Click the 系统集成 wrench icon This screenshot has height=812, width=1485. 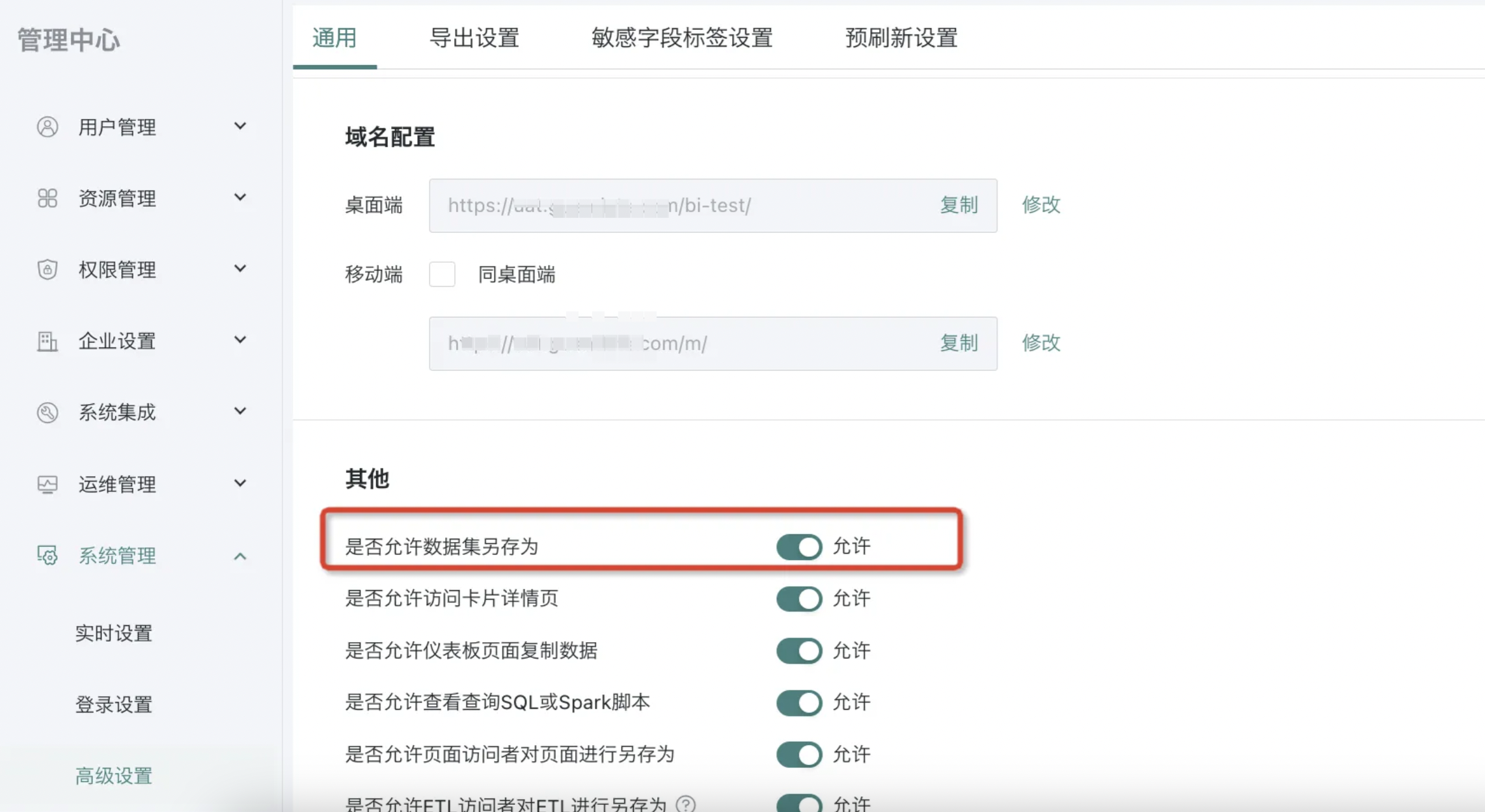pos(48,413)
